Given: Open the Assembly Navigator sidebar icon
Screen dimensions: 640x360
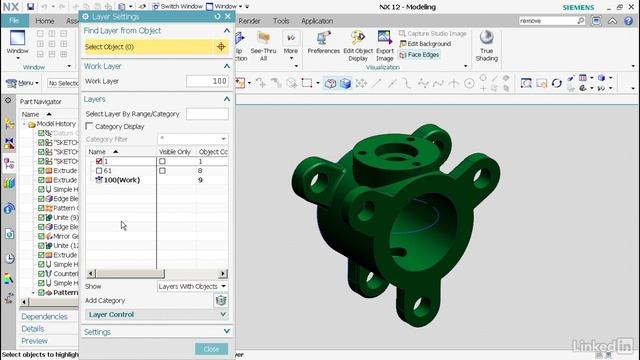Looking at the screenshot, I should [9, 124].
